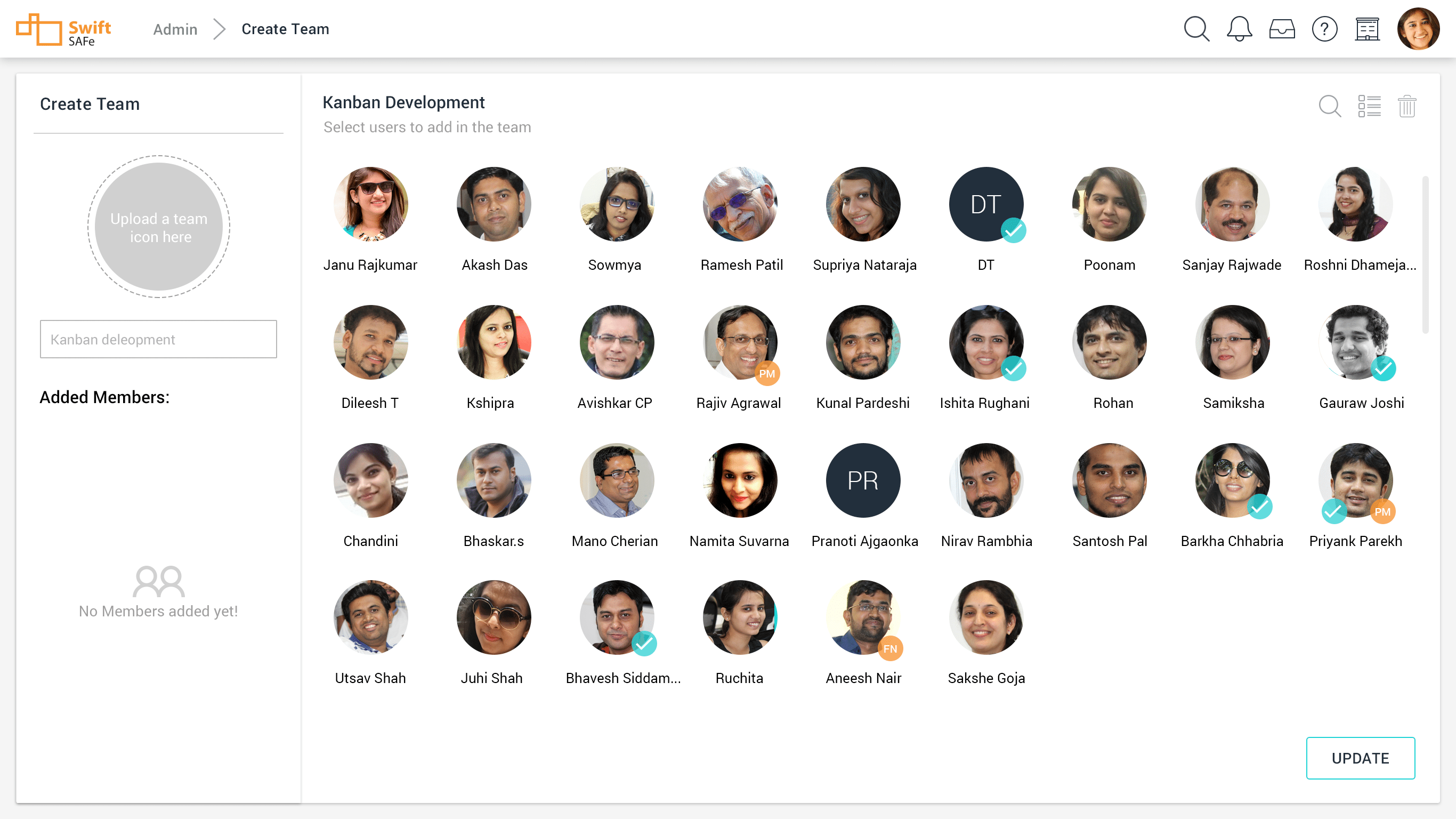Image resolution: width=1456 pixels, height=819 pixels.
Task: Click the search icon in top header
Action: click(x=1196, y=29)
